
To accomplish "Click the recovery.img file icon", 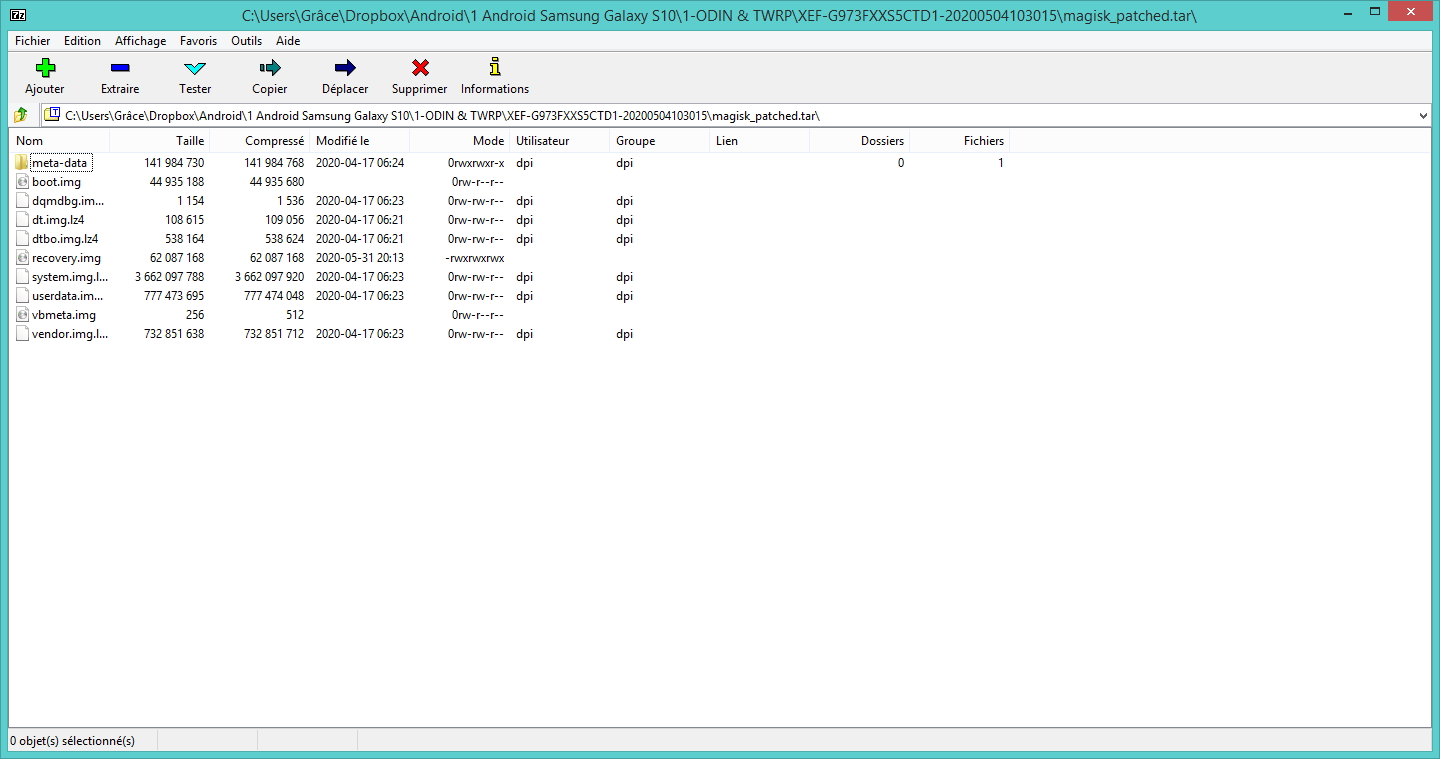I will point(23,258).
